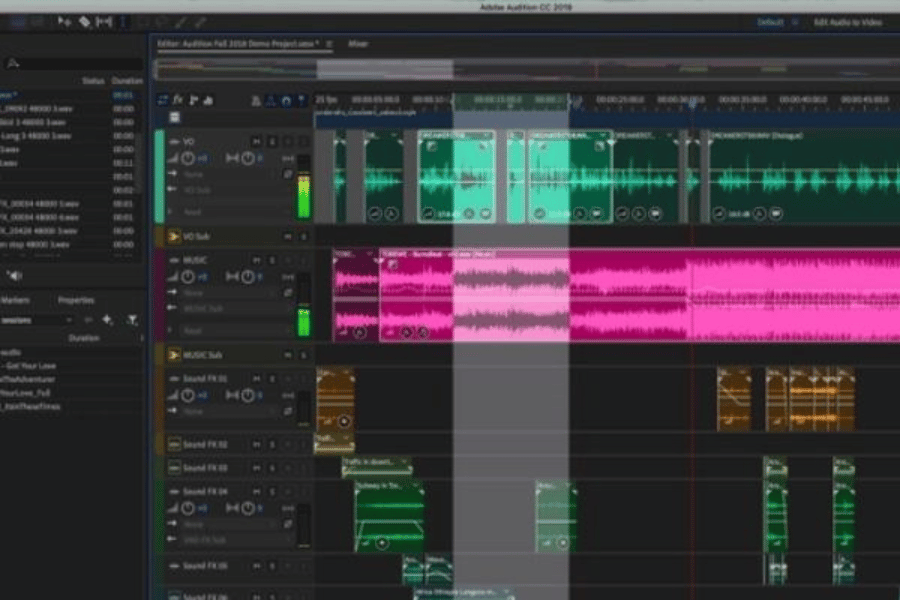
Task: Mute the Sound FX 01 track
Action: [256, 379]
